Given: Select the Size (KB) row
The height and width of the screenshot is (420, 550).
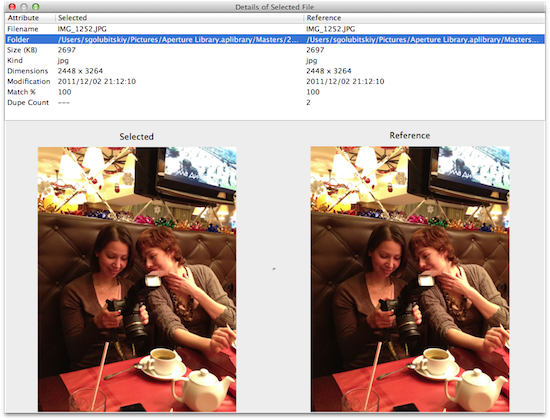Looking at the screenshot, I should [x=275, y=50].
